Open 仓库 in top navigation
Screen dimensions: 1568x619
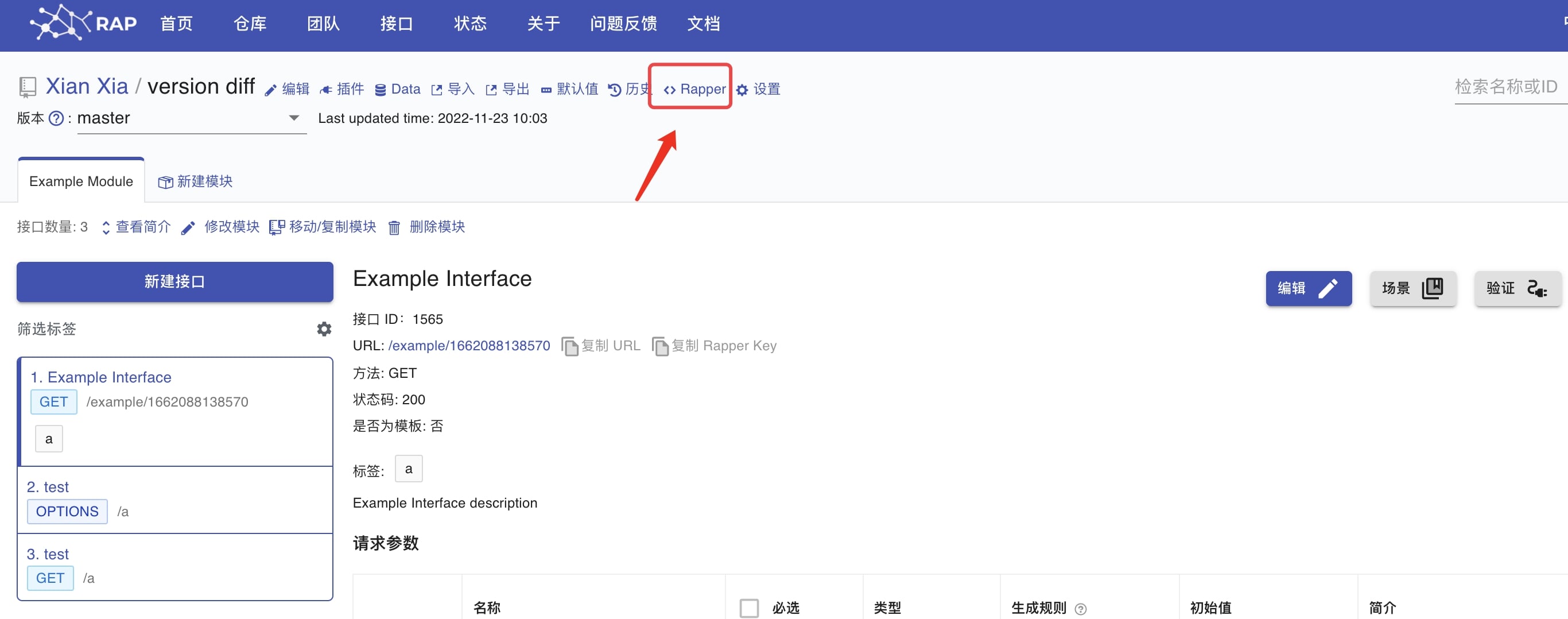click(250, 24)
